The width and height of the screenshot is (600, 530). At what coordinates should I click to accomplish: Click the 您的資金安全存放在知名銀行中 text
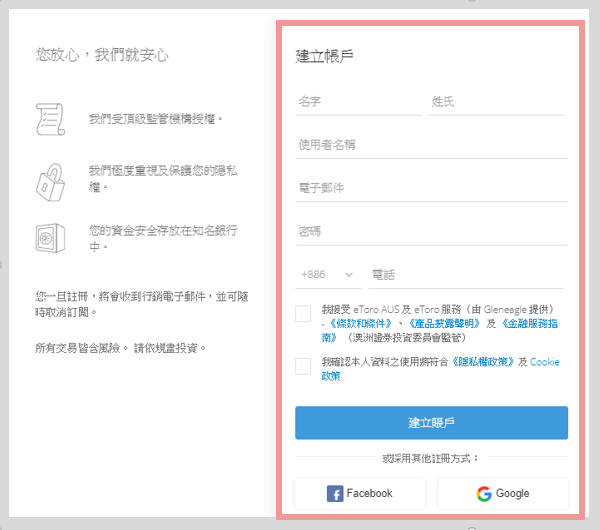click(163, 238)
